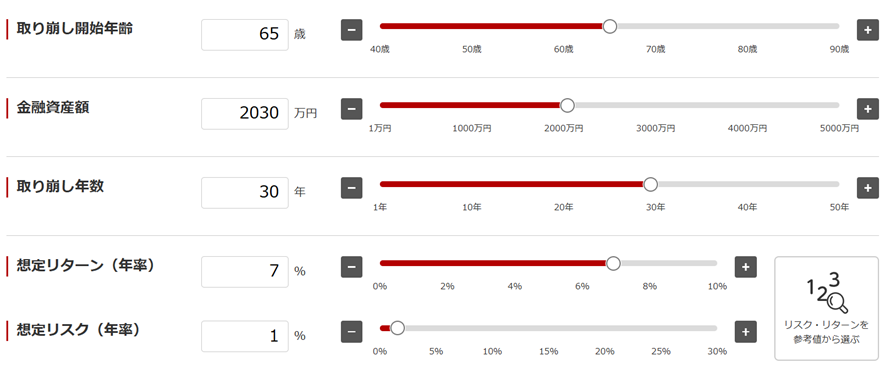Focus the return rate input showing 7
The height and width of the screenshot is (366, 886).
pos(245,272)
